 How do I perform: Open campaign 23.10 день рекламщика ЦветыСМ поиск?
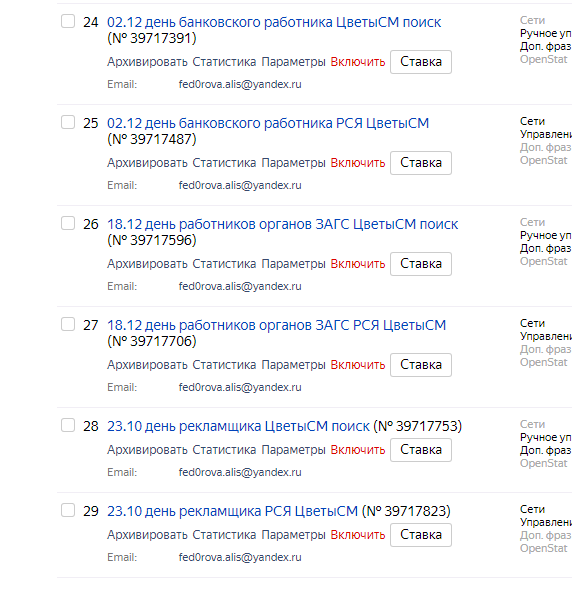(x=238, y=427)
